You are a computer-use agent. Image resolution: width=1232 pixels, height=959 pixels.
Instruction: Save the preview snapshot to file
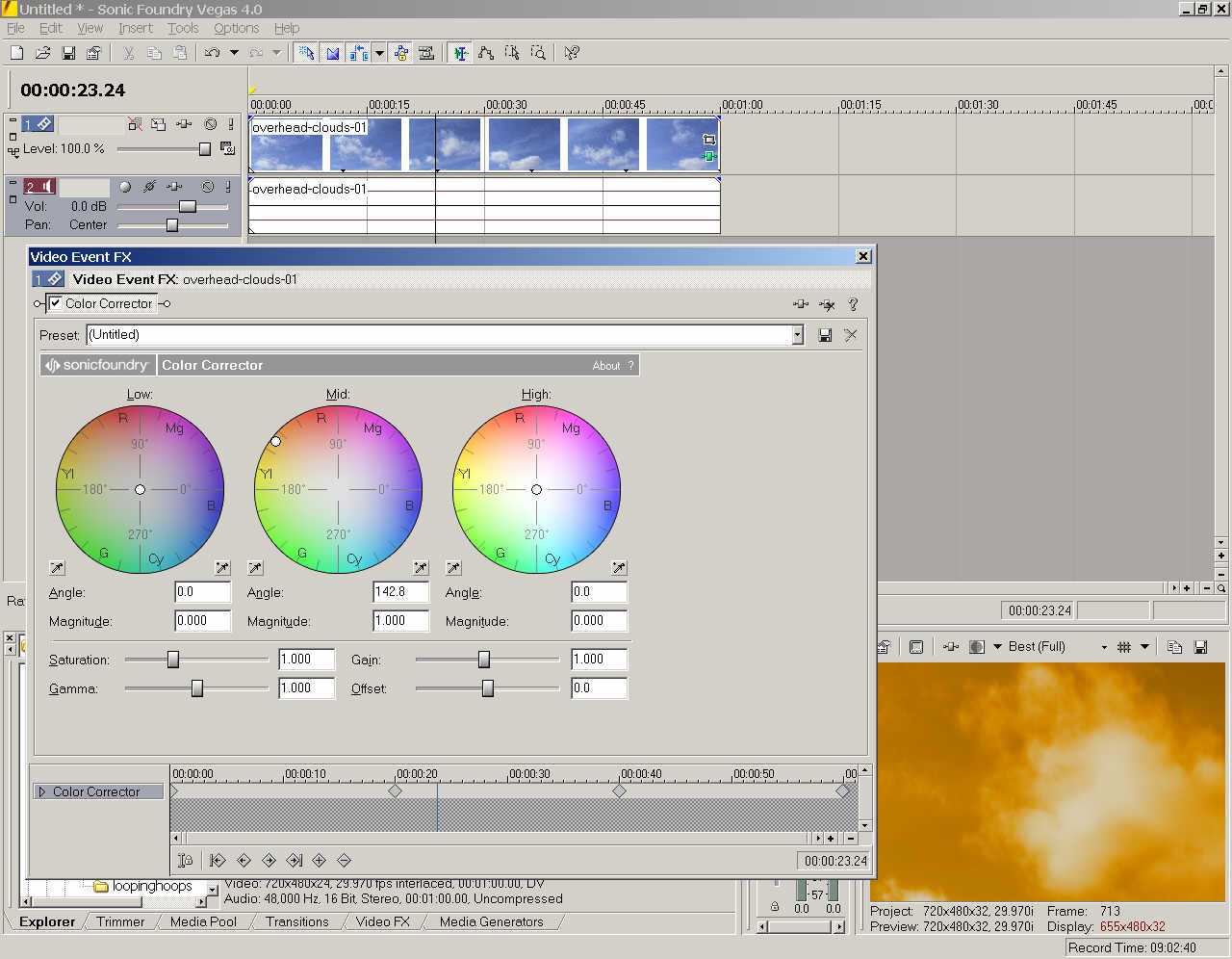point(1200,647)
